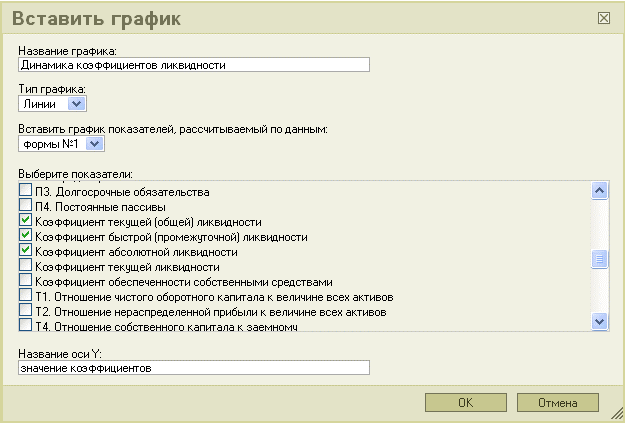Uncheck Коэффициент текущей (общей) ликвидности
The width and height of the screenshot is (625, 423).
[x=26, y=221]
